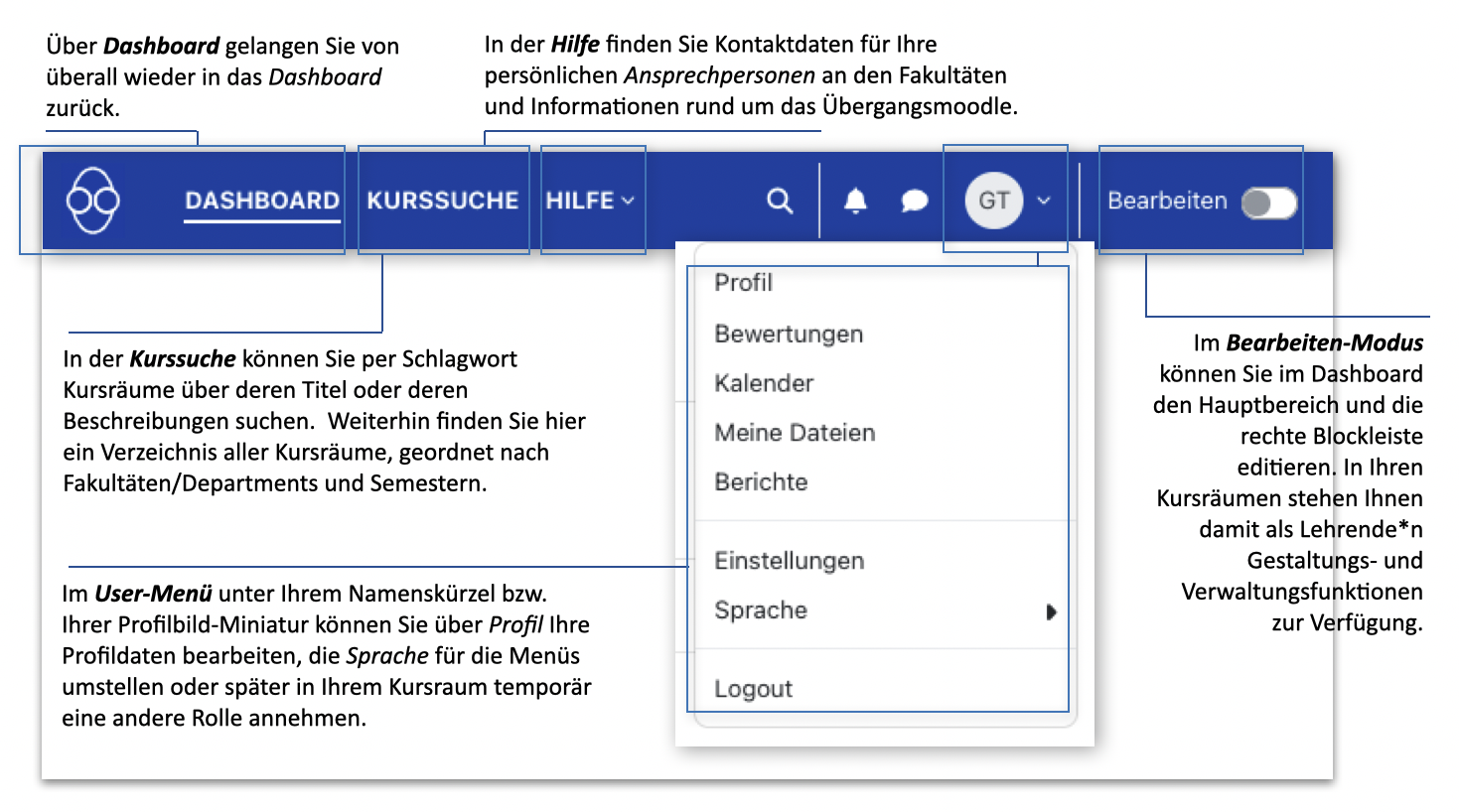The width and height of the screenshot is (1459, 812).
Task: Open the search magnifier icon
Action: [x=780, y=201]
